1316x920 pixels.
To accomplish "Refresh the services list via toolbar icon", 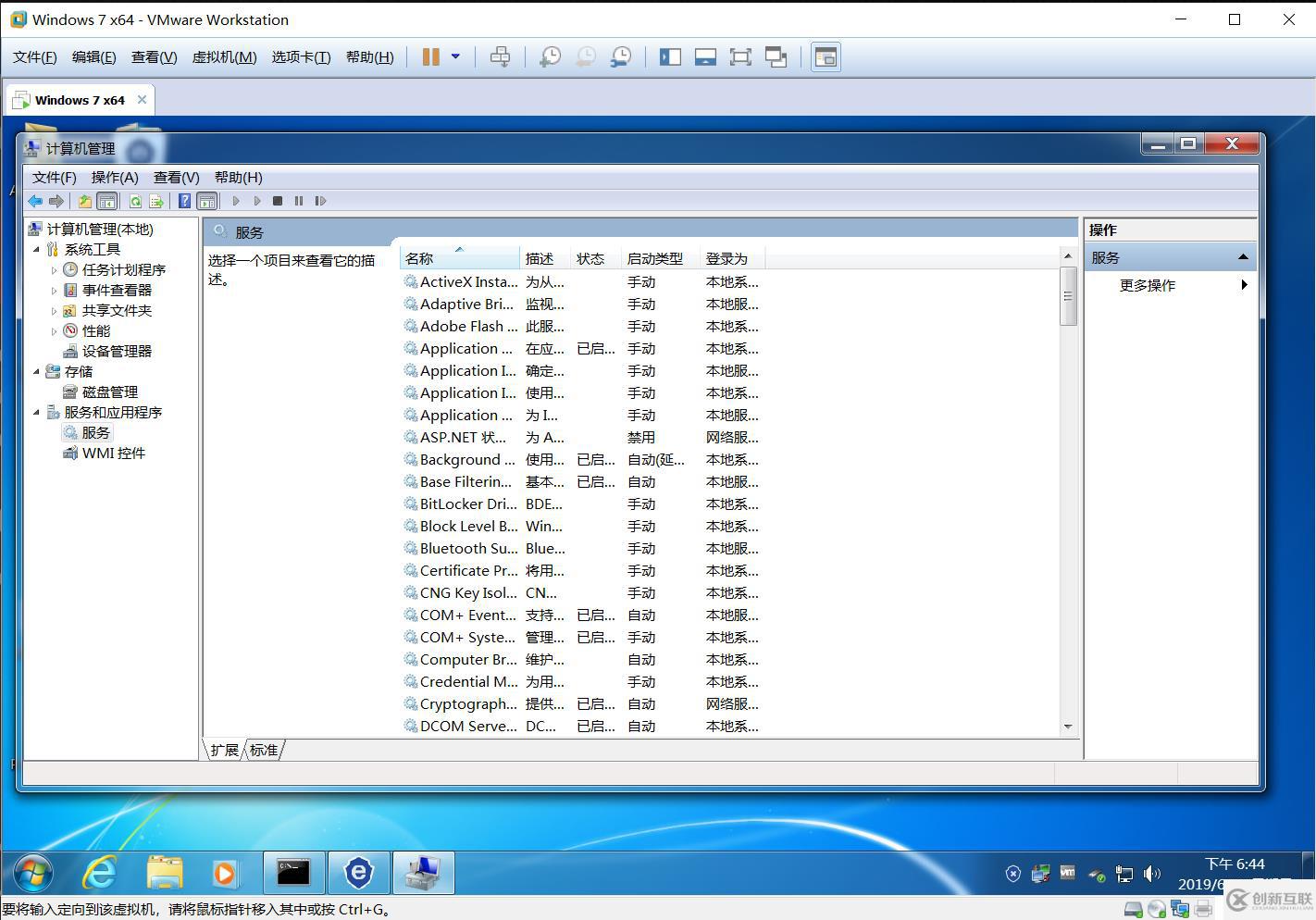I will [x=135, y=201].
